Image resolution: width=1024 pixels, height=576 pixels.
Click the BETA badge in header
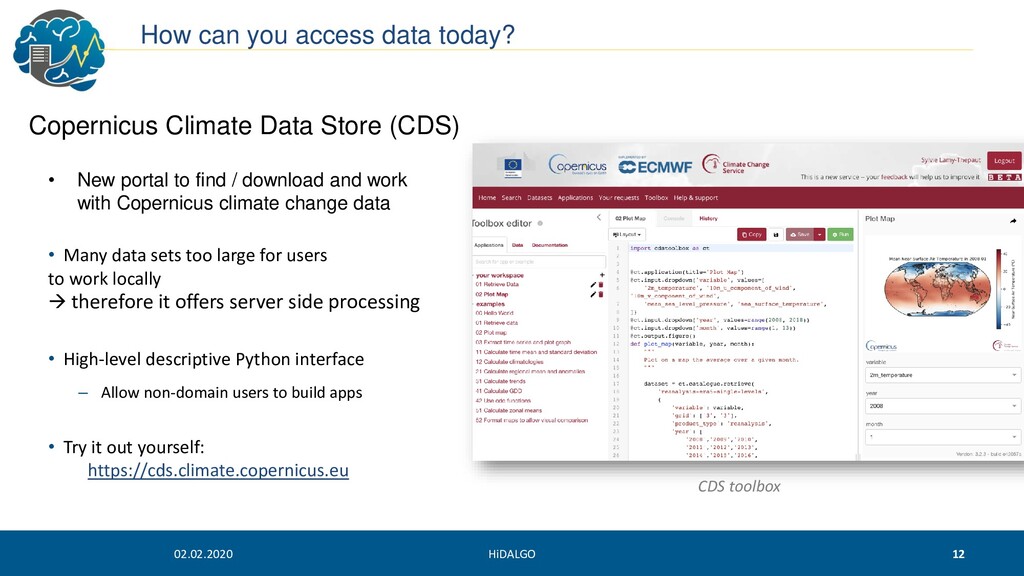1004,178
